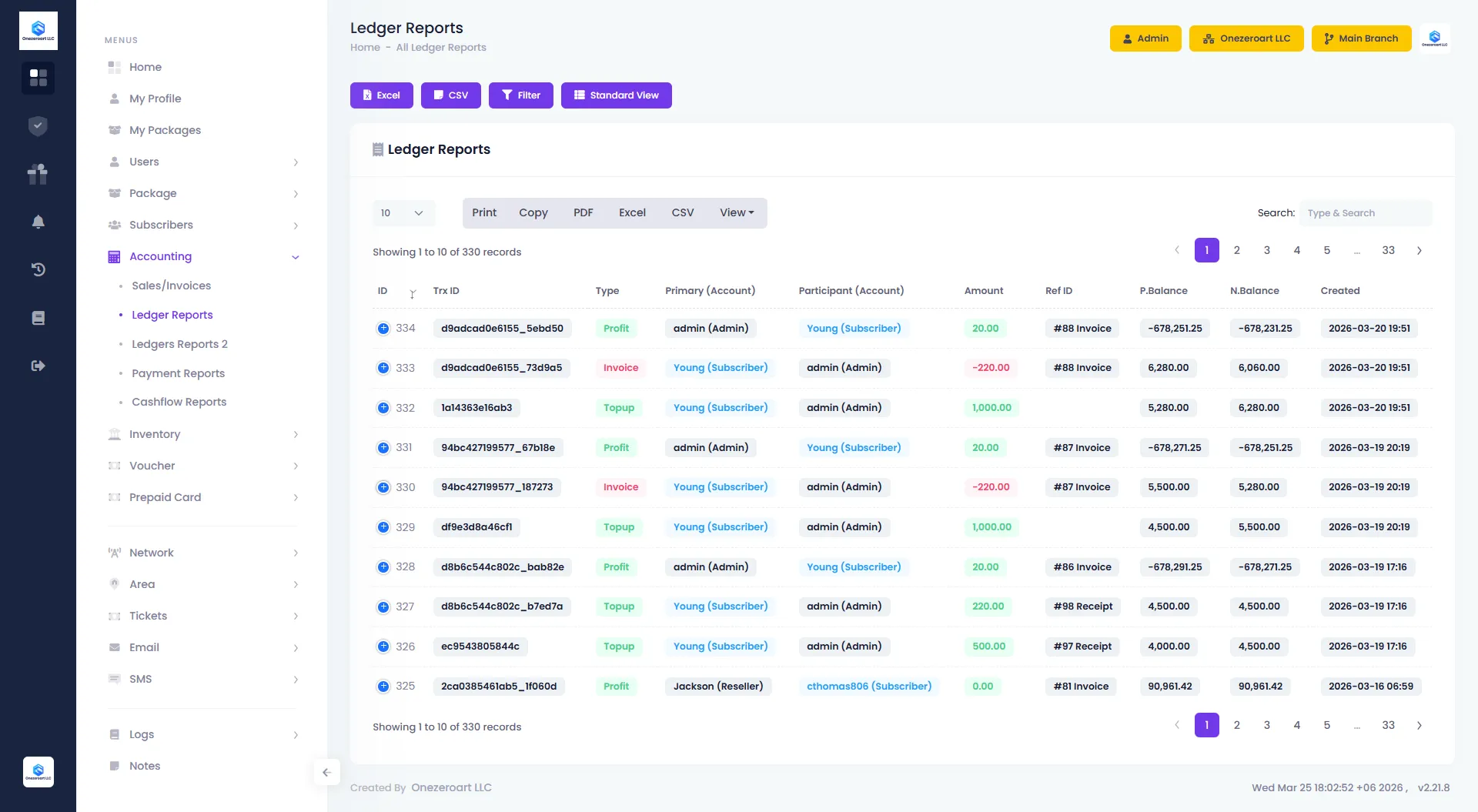Expand details for ledger row 334
The width and height of the screenshot is (1478, 812).
tap(383, 328)
